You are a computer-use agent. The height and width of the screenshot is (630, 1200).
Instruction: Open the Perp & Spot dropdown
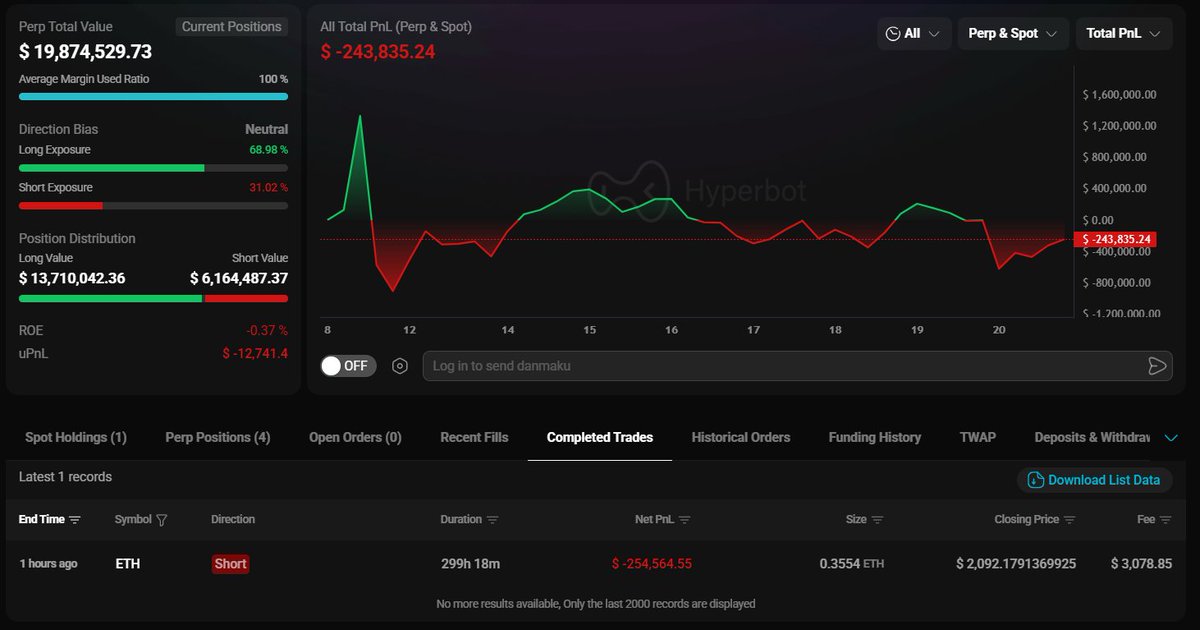1012,34
